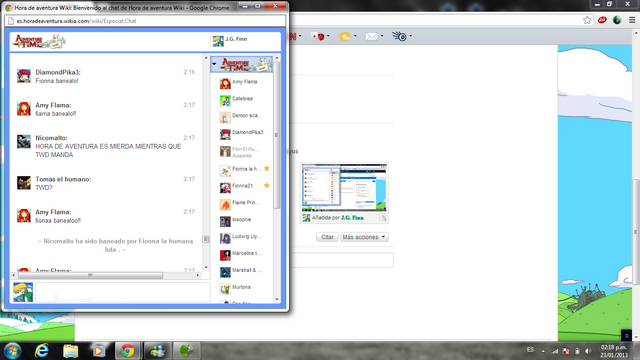Click the mail envelope icon in the toolbar

371,37
